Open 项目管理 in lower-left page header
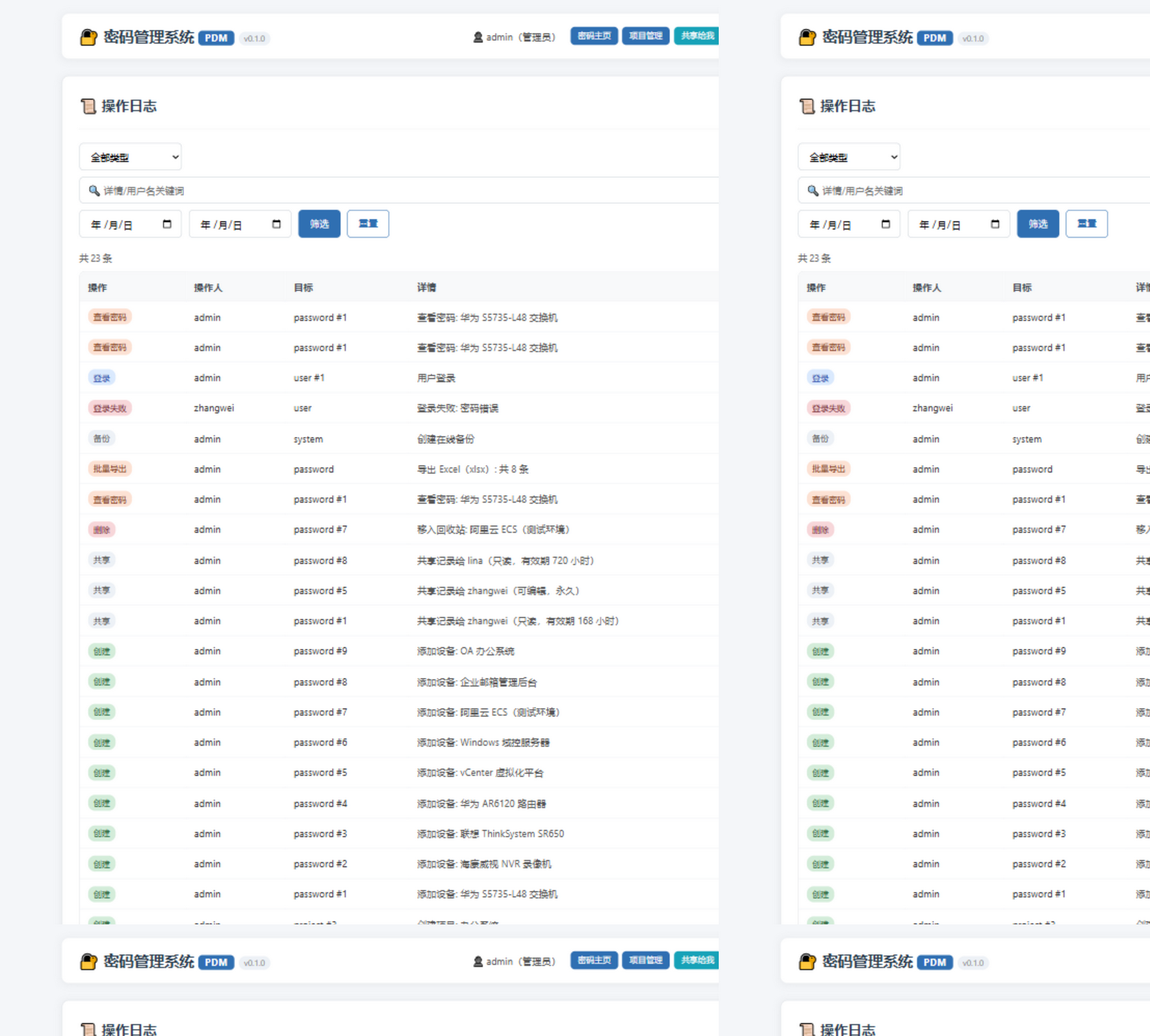This screenshot has width=1150, height=1036. pos(646,961)
